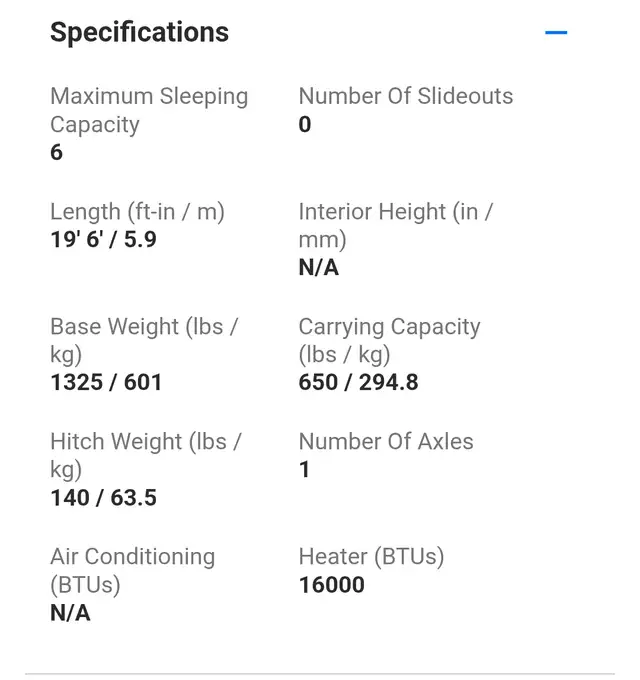Image resolution: width=640 pixels, height=680 pixels.
Task: Click the sleeping capacity value 6
Action: click(56, 152)
